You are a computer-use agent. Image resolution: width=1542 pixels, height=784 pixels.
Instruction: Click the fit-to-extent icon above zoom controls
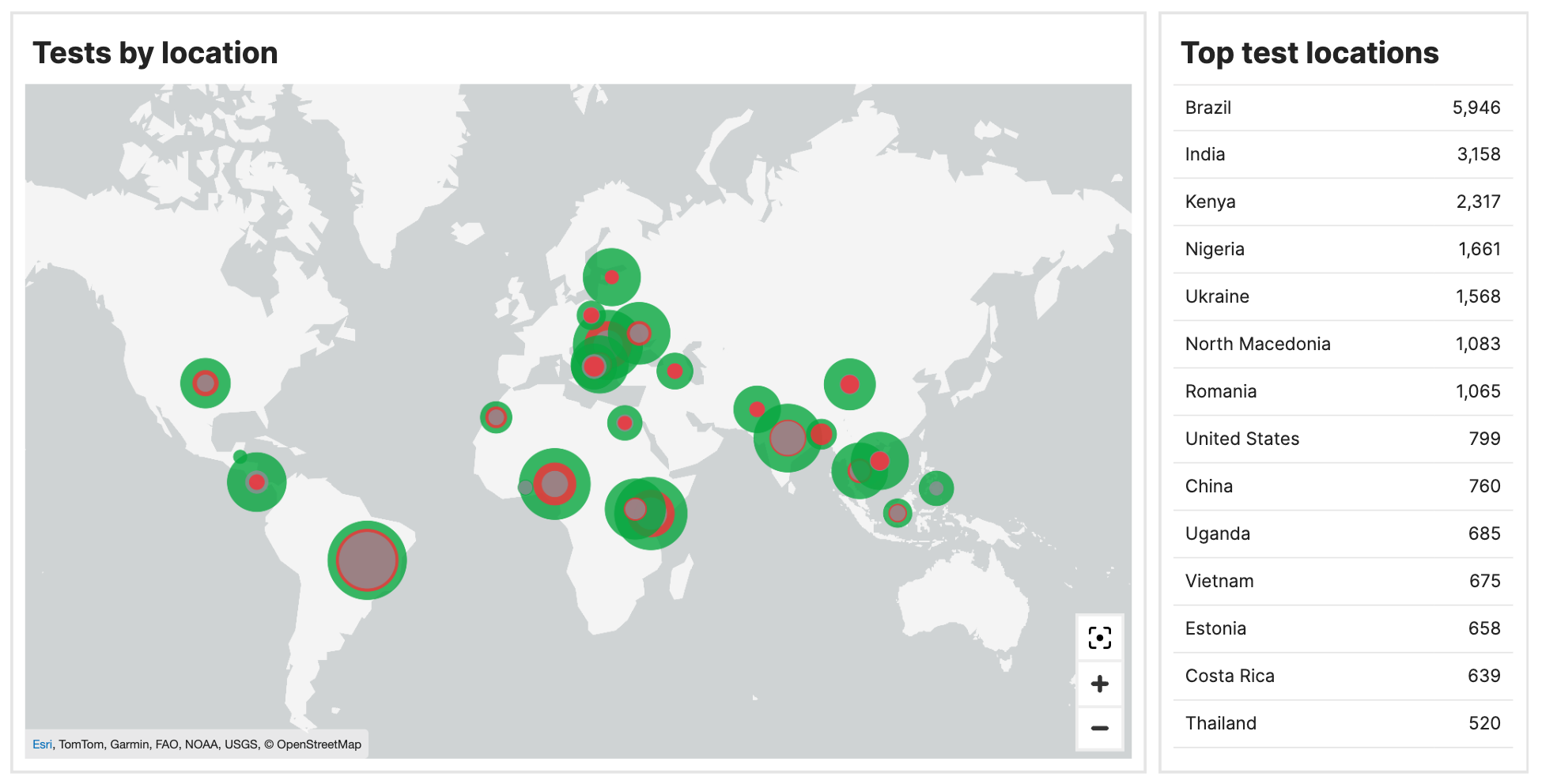pyautogui.click(x=1099, y=637)
